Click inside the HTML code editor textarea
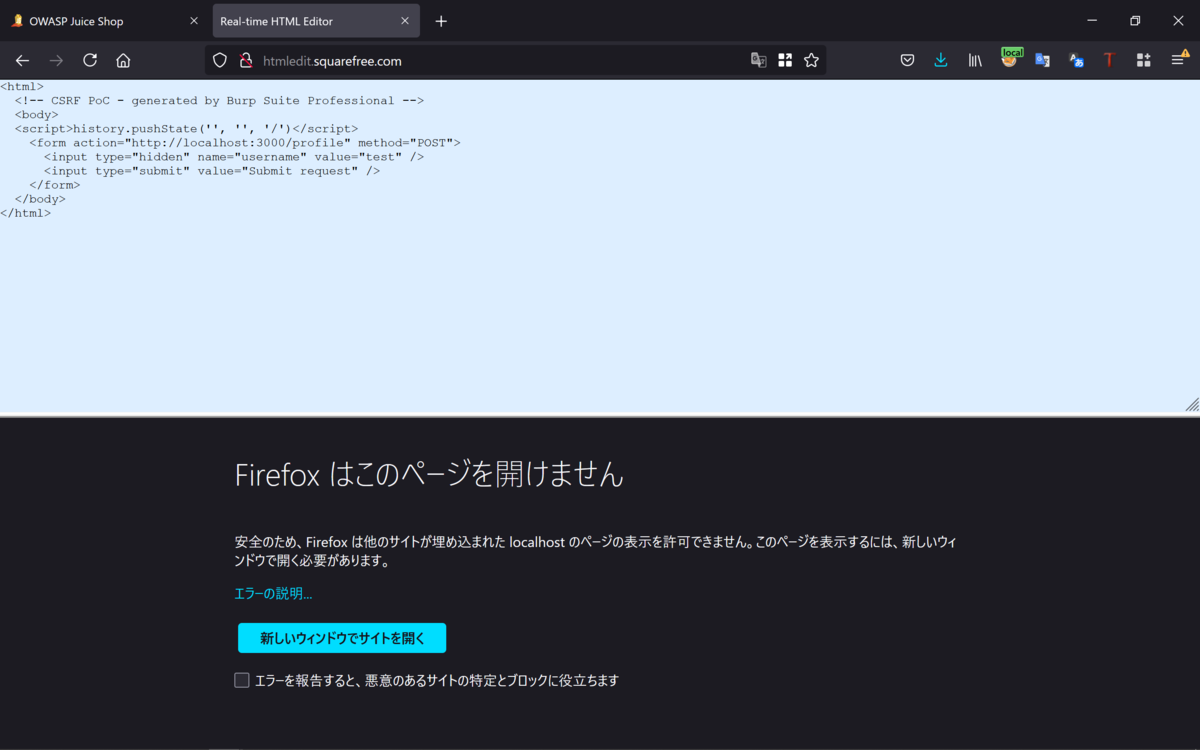The width and height of the screenshot is (1200, 750). 600,246
